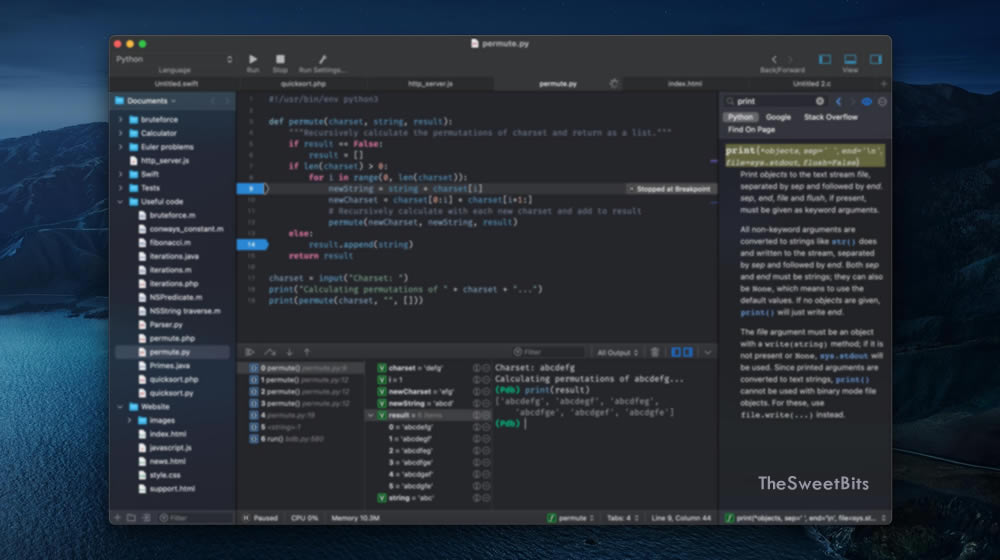Click the console Filter field
Screen dimensions: 1000x560
pyautogui.click(x=547, y=352)
